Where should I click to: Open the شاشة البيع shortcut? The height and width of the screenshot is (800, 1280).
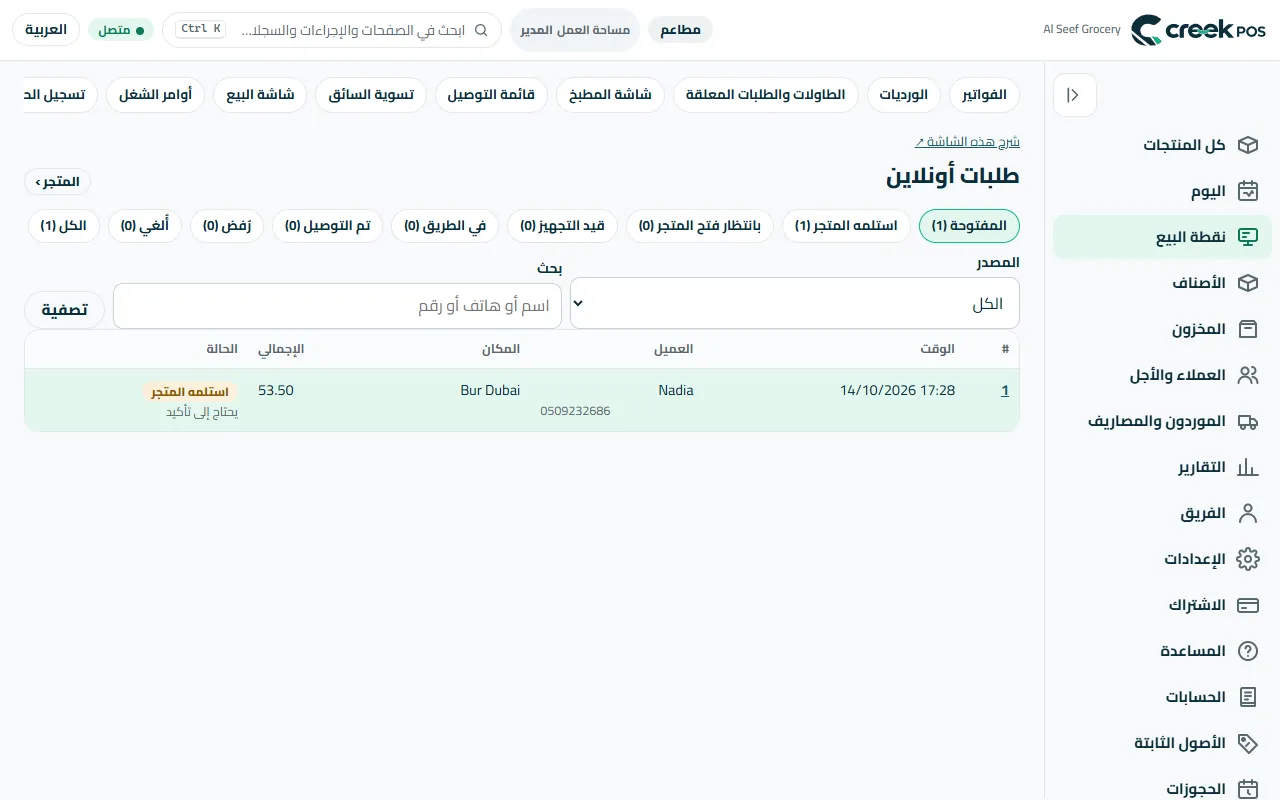coord(260,95)
